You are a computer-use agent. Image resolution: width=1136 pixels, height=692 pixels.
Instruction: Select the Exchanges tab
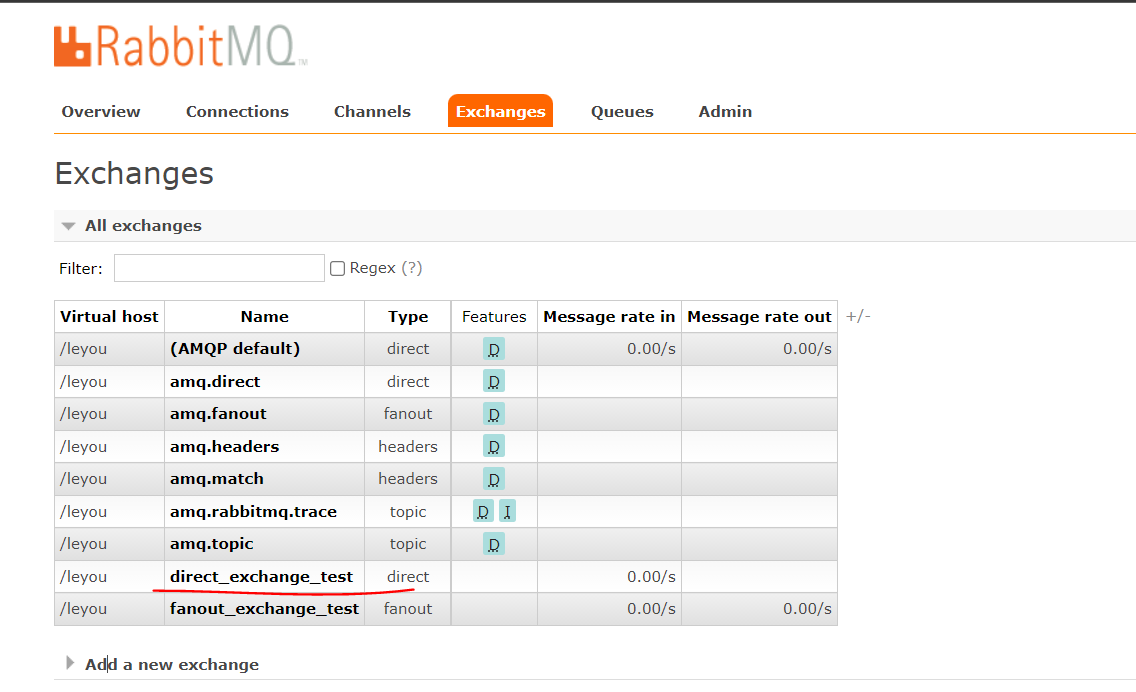pos(500,111)
